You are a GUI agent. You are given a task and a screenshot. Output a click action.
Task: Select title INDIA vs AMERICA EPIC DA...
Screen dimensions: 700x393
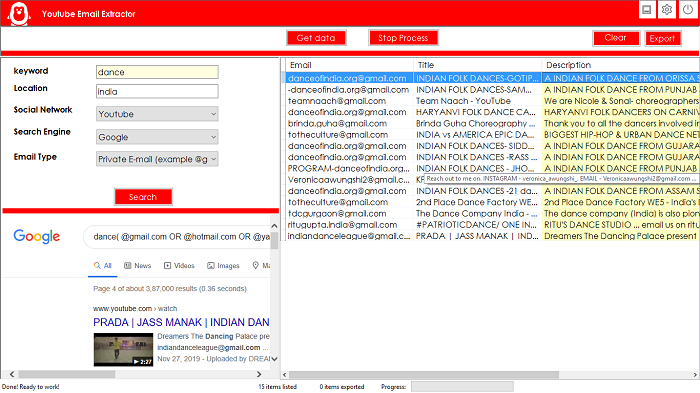pyautogui.click(x=477, y=134)
